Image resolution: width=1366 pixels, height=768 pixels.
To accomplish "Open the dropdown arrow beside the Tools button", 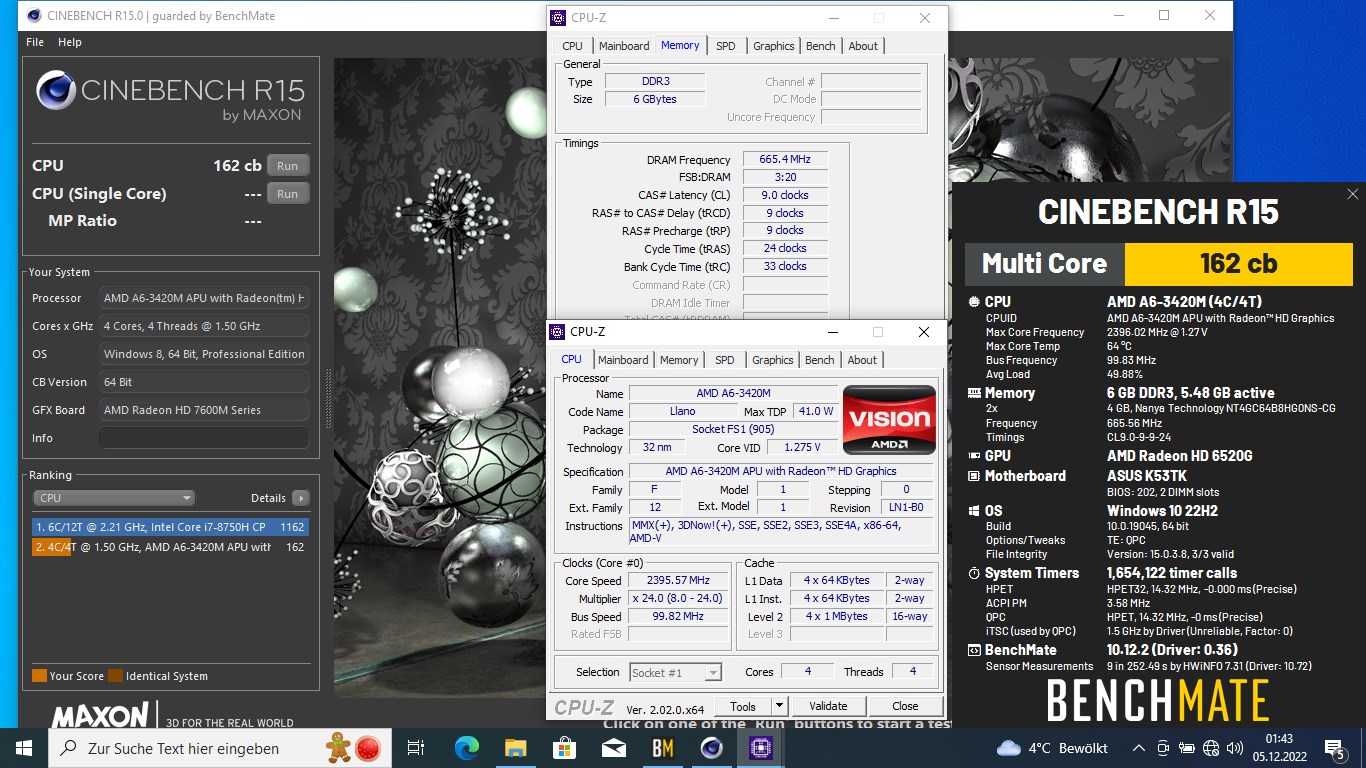I will click(x=779, y=706).
